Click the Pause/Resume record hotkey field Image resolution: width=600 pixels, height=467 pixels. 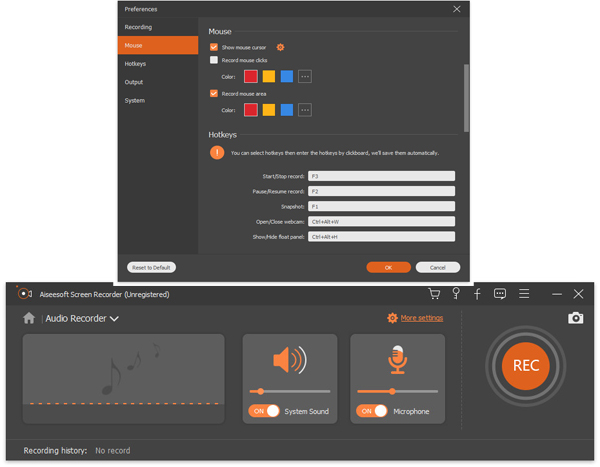[382, 191]
